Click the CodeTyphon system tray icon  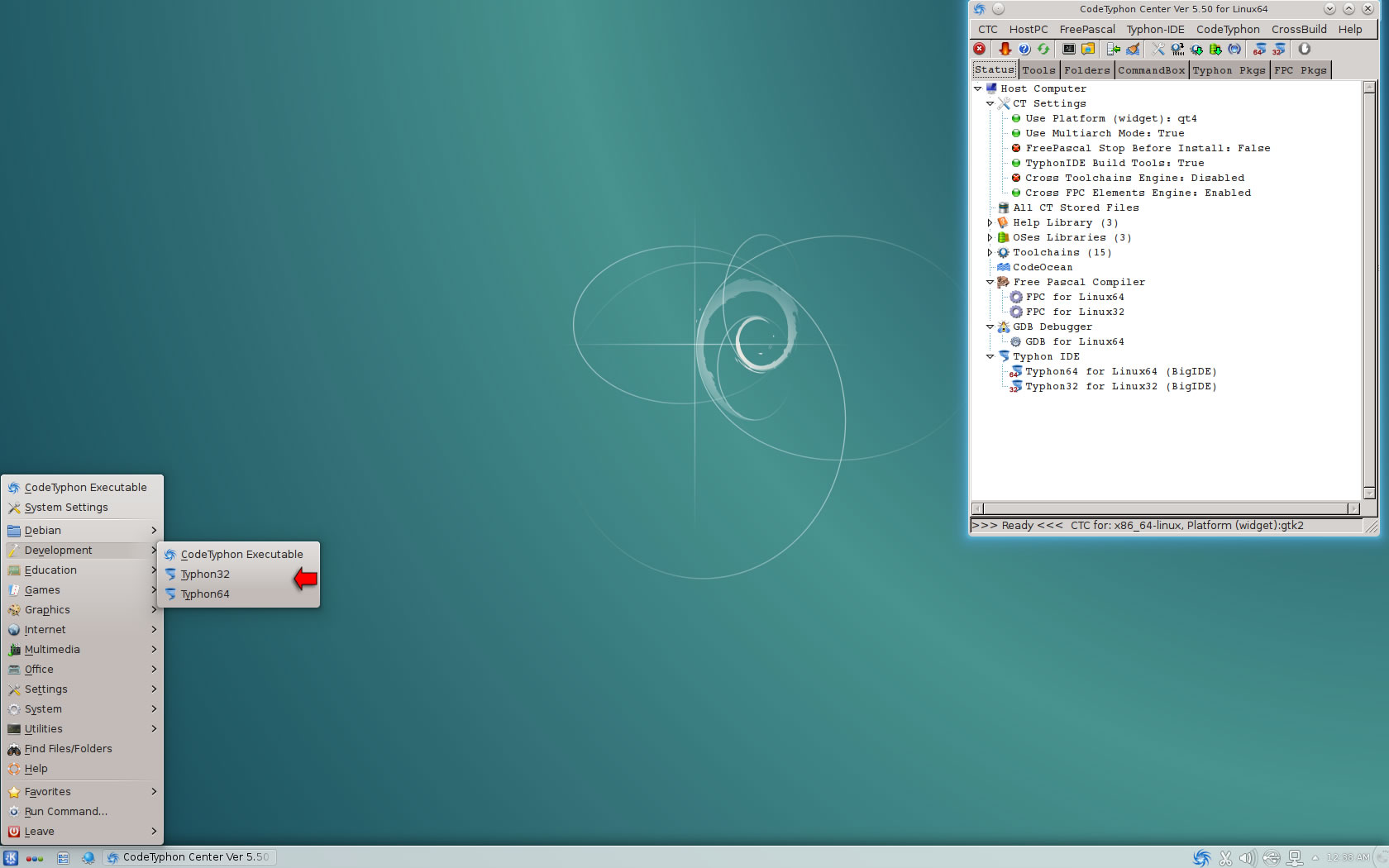coord(1202,858)
